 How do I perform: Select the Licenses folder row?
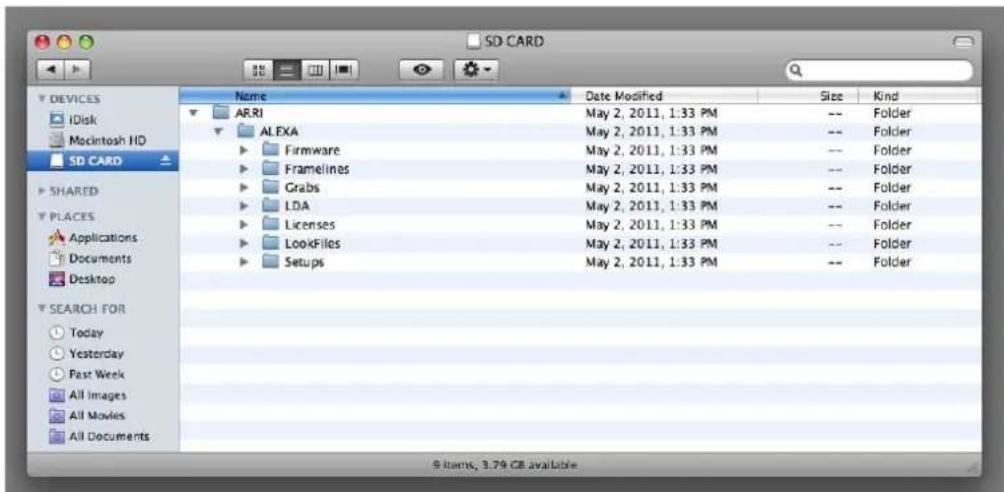[x=580, y=225]
